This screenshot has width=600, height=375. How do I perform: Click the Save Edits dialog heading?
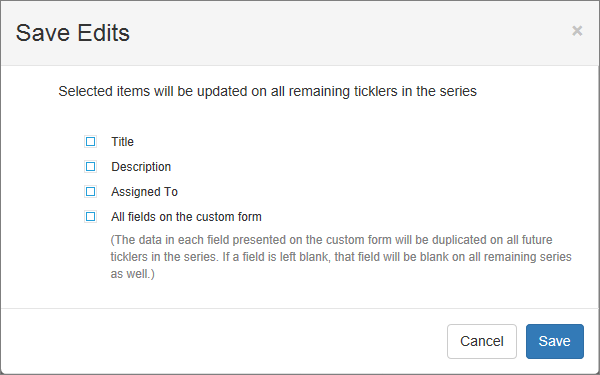click(73, 33)
